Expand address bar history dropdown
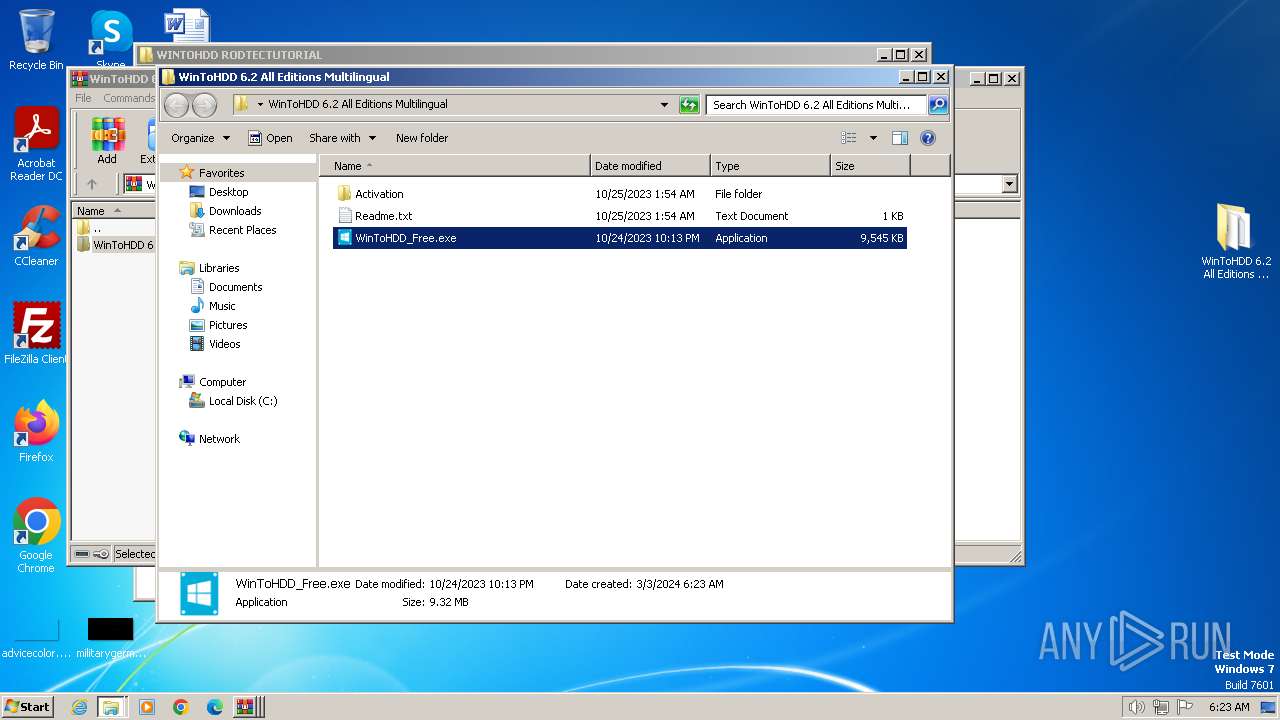Viewport: 1280px width, 720px height. tap(664, 105)
